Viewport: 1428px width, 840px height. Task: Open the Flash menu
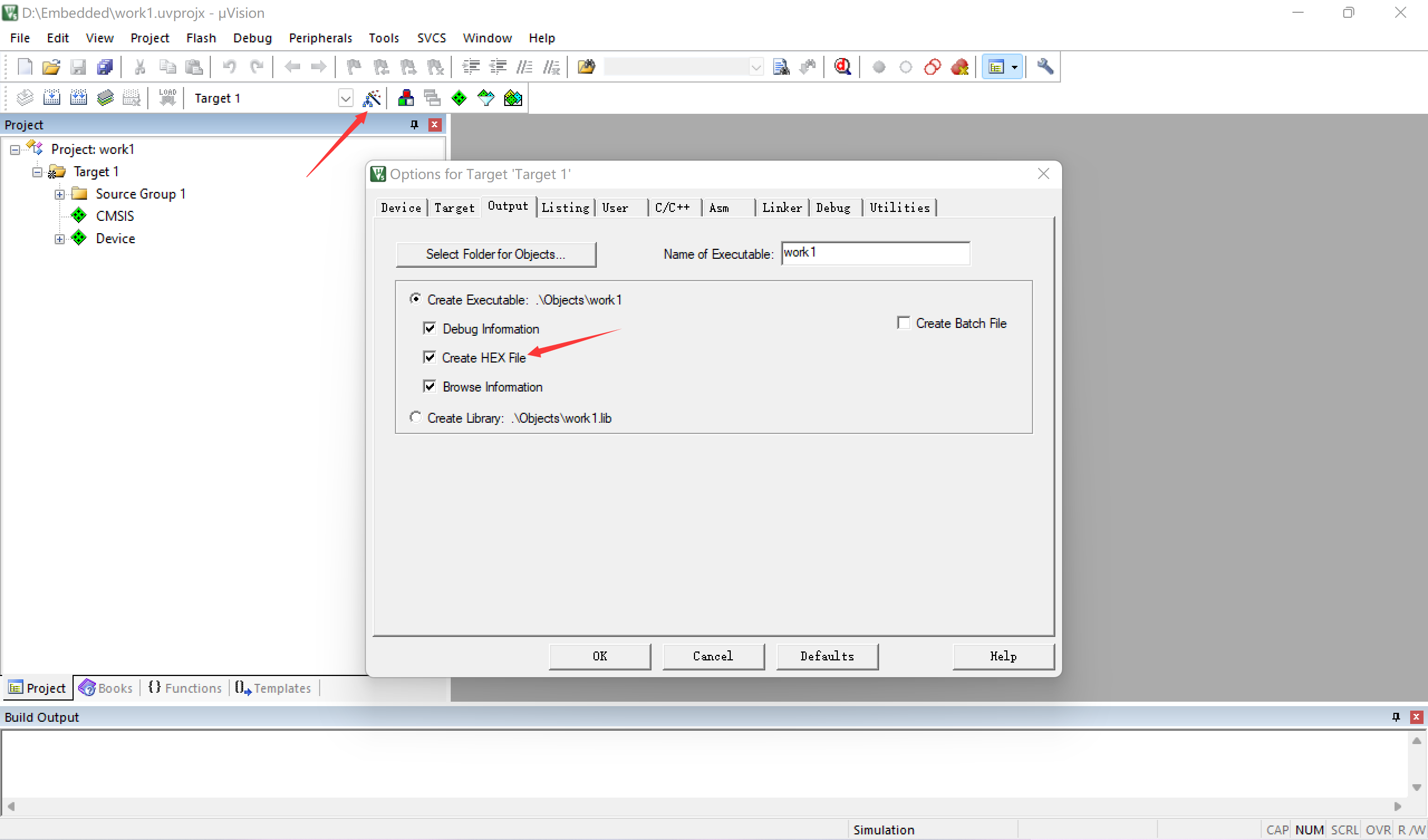(201, 38)
